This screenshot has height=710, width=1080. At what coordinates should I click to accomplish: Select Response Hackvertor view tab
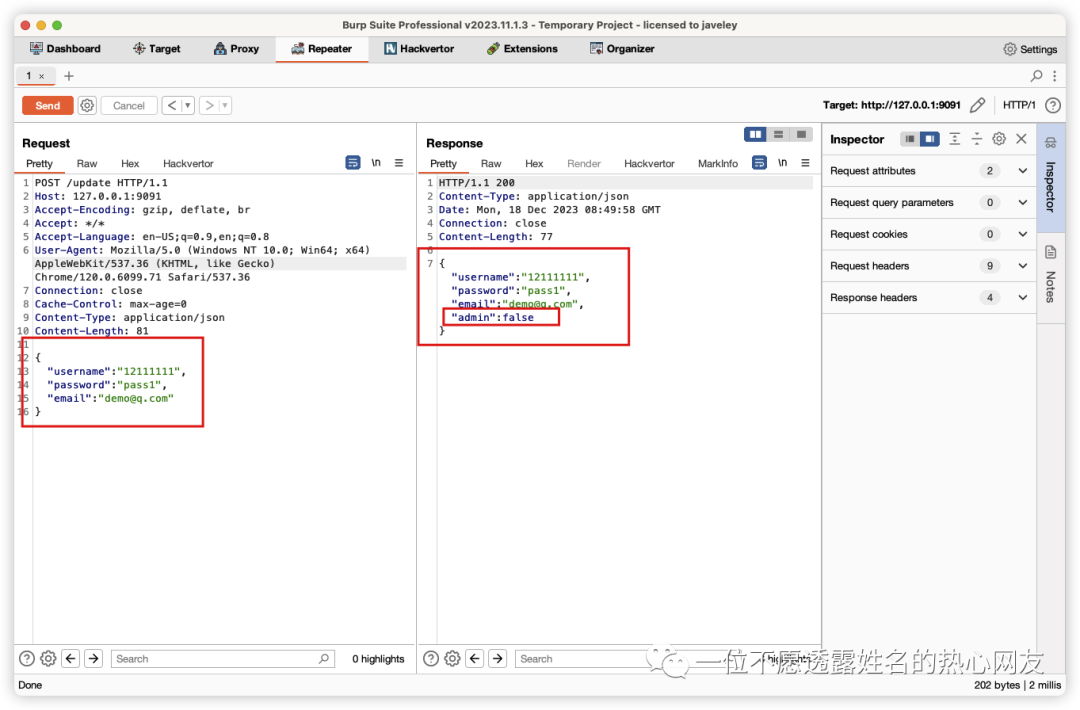tap(650, 163)
